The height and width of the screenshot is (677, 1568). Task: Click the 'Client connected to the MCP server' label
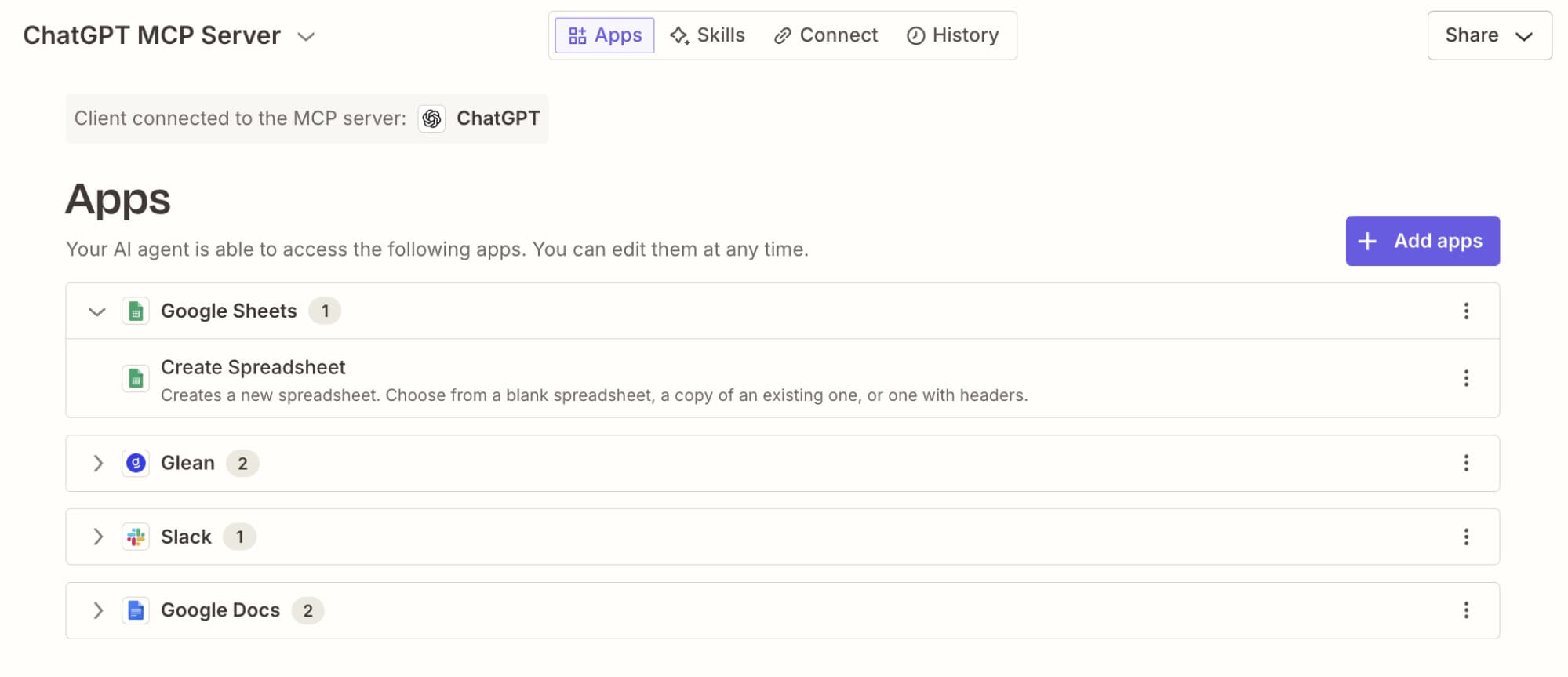240,118
